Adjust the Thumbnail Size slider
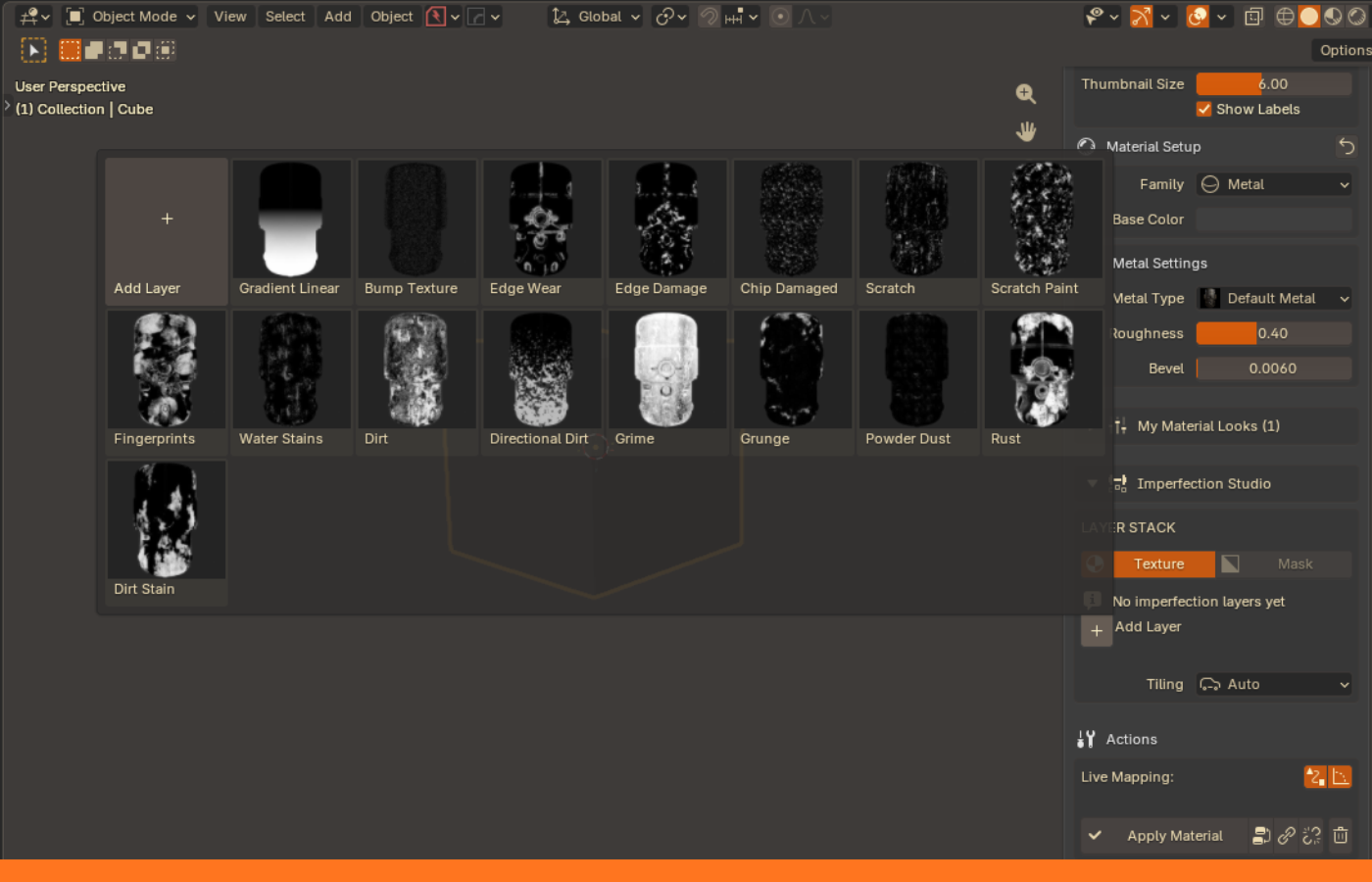This screenshot has width=1372, height=882. point(1274,84)
